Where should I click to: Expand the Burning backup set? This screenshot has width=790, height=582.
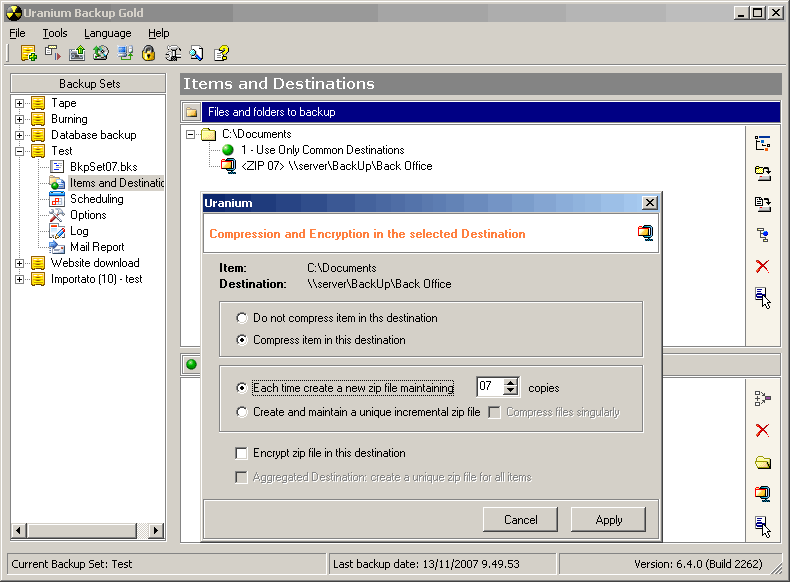[19, 119]
